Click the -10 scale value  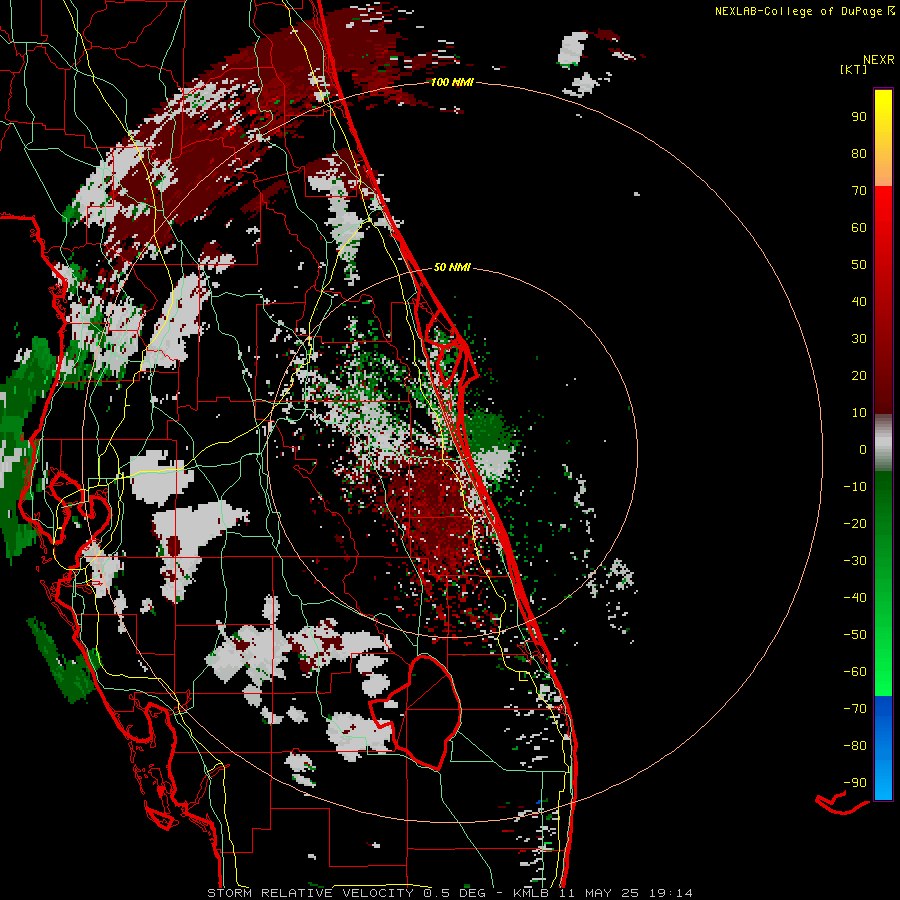855,487
